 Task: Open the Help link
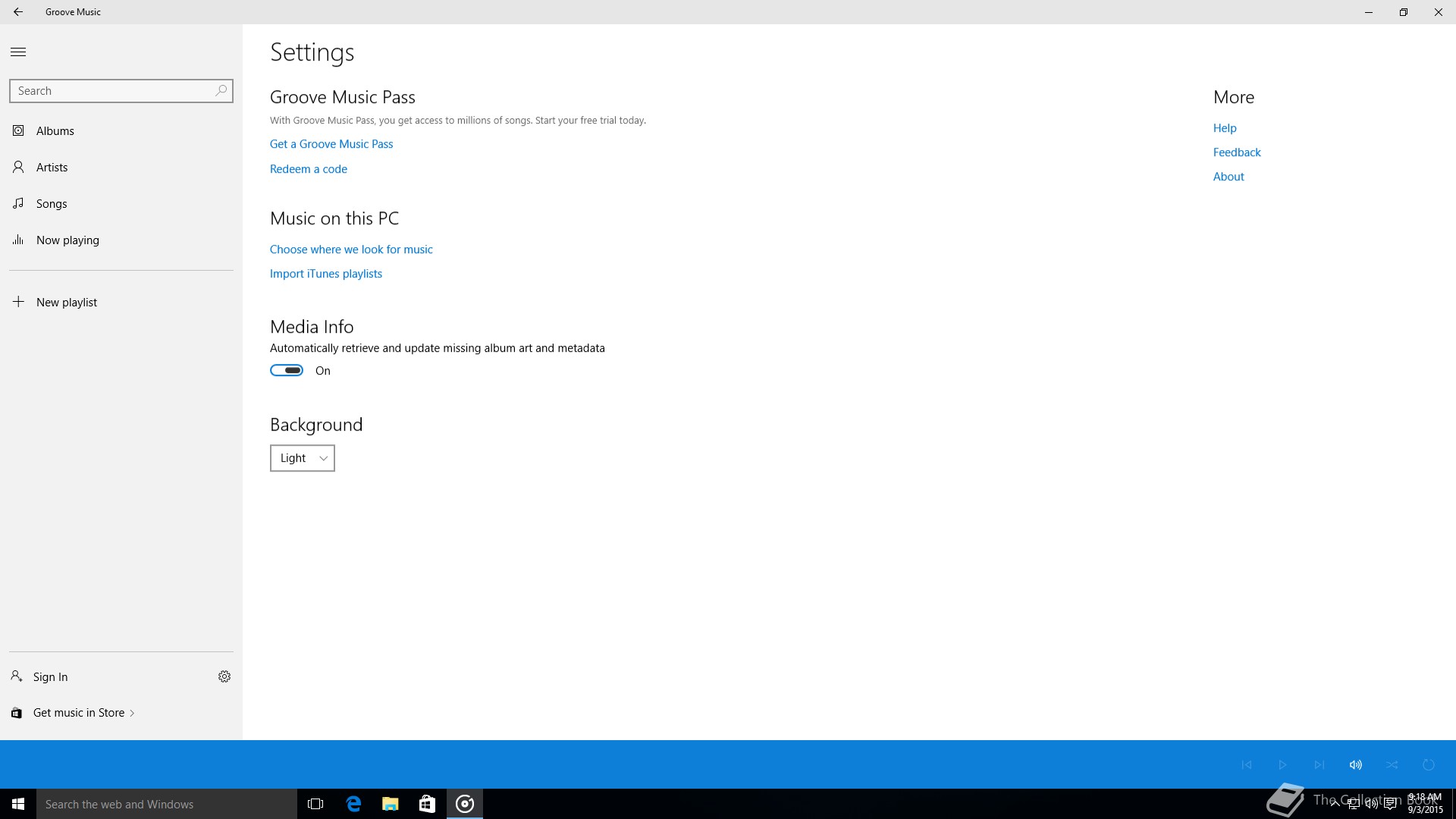[x=1225, y=128]
